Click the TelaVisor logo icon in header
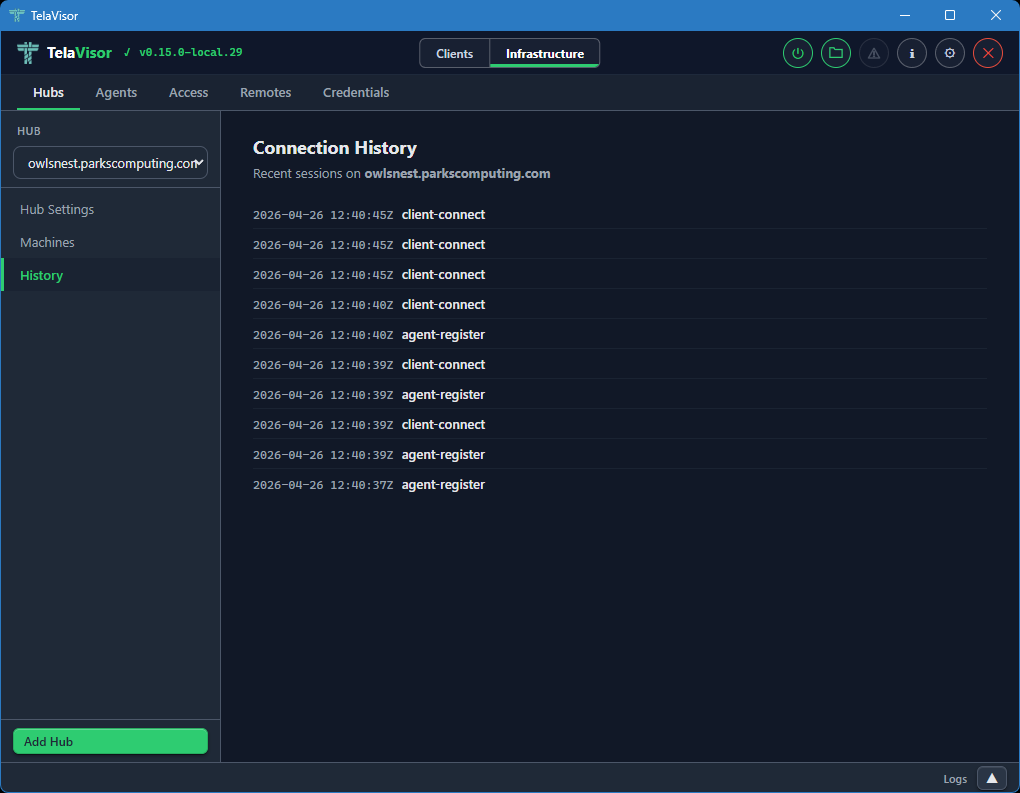The width and height of the screenshot is (1020, 793). 27,53
